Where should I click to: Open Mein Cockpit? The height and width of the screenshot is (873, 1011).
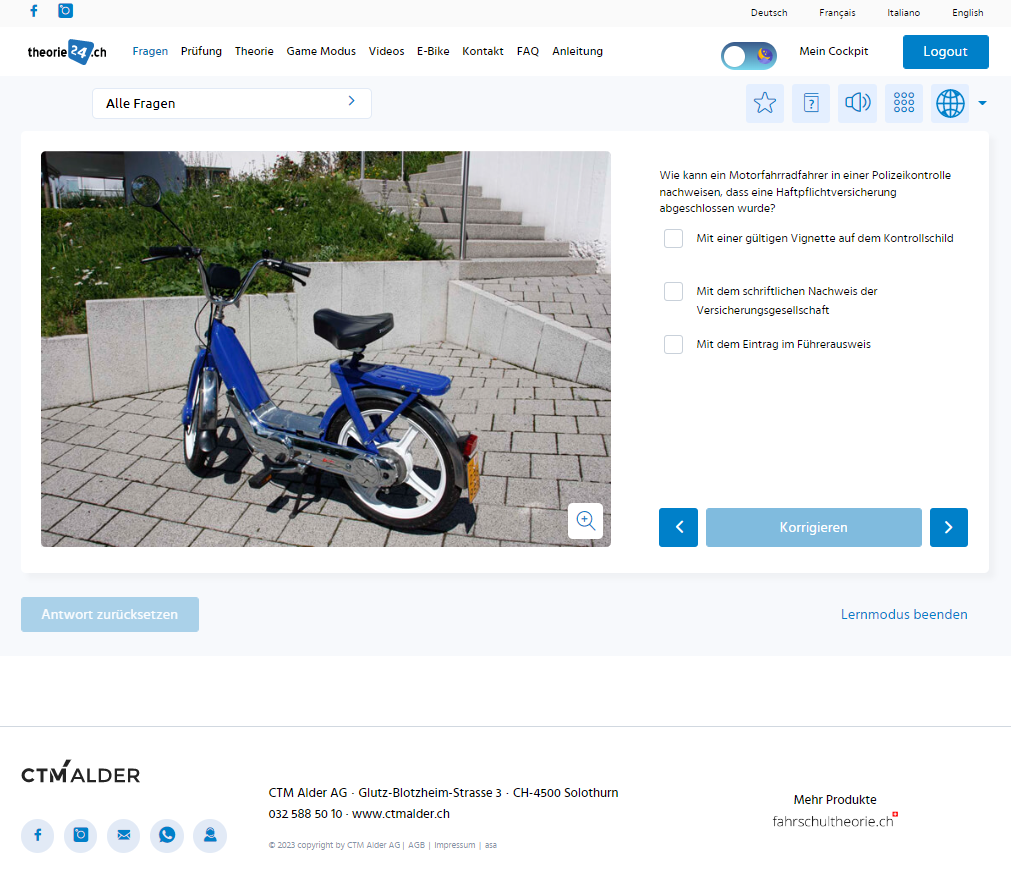[x=834, y=52]
